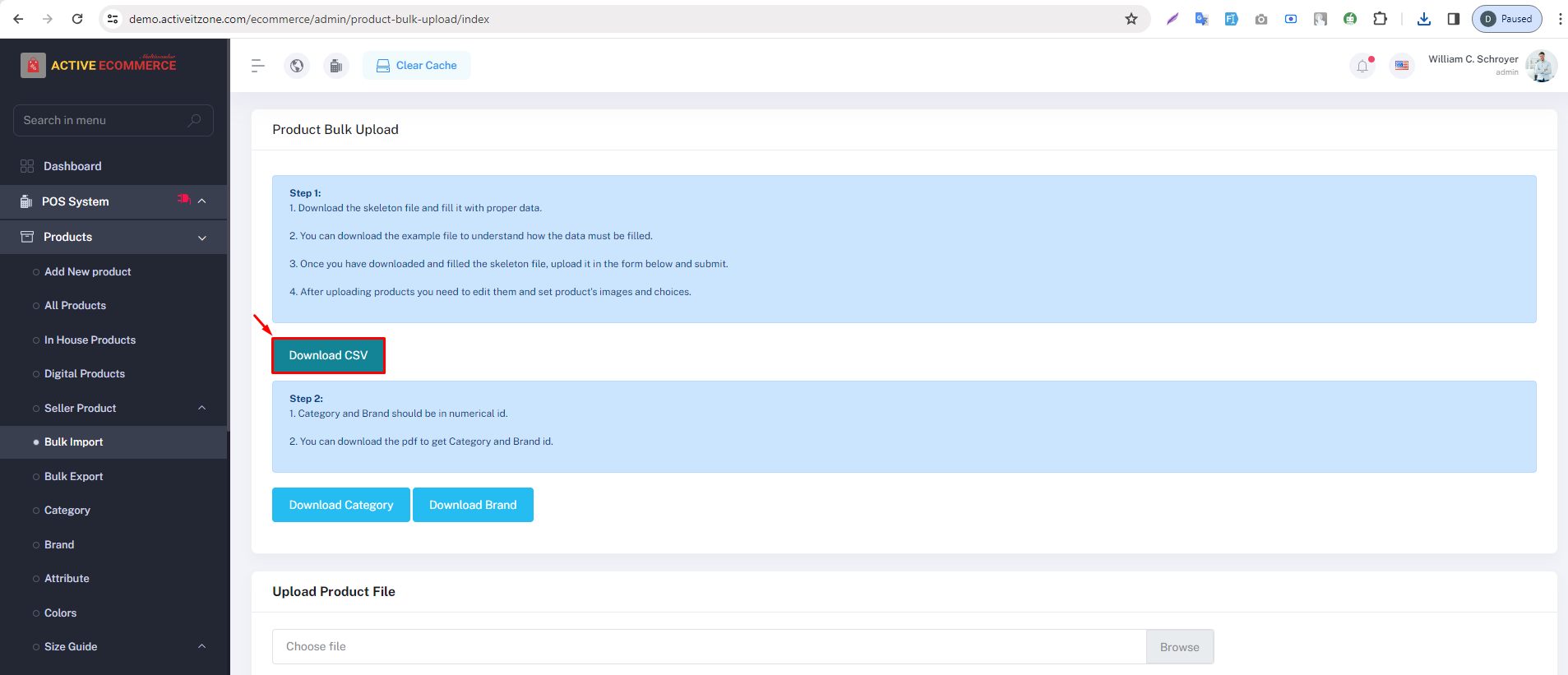This screenshot has height=675, width=1568.
Task: Click the Products box icon in sidebar
Action: 27,237
